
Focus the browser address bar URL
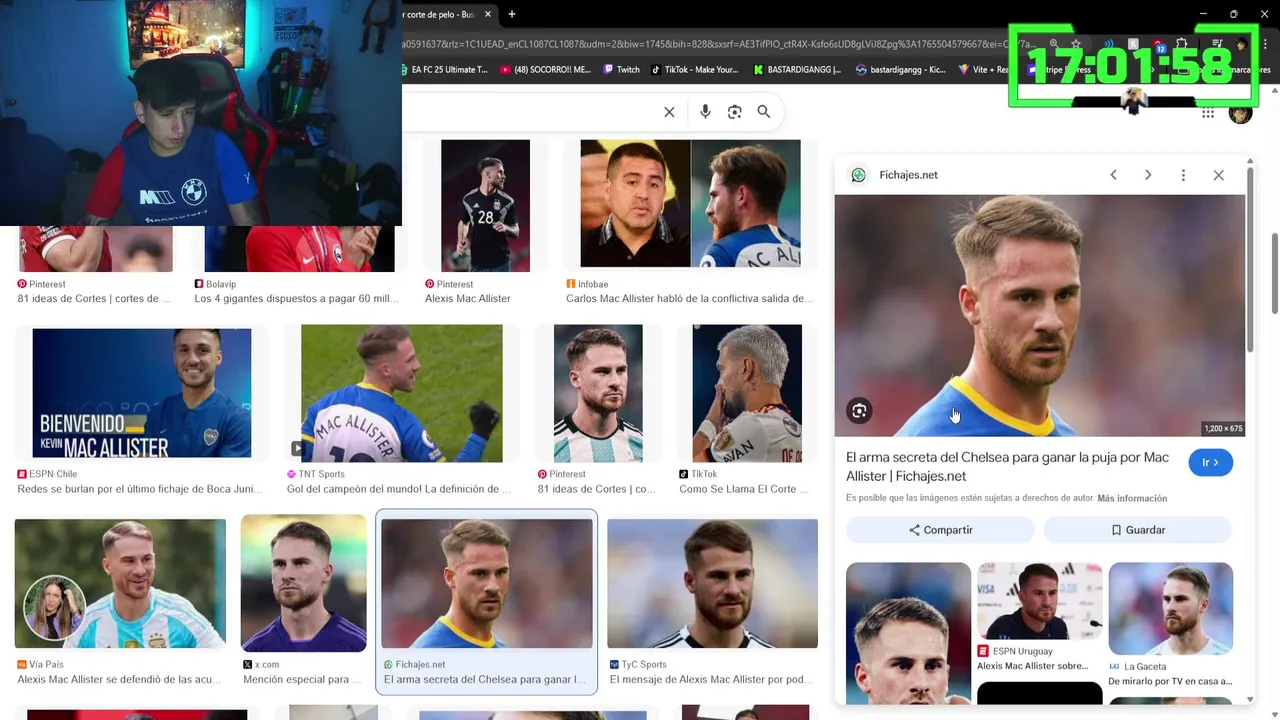716,44
